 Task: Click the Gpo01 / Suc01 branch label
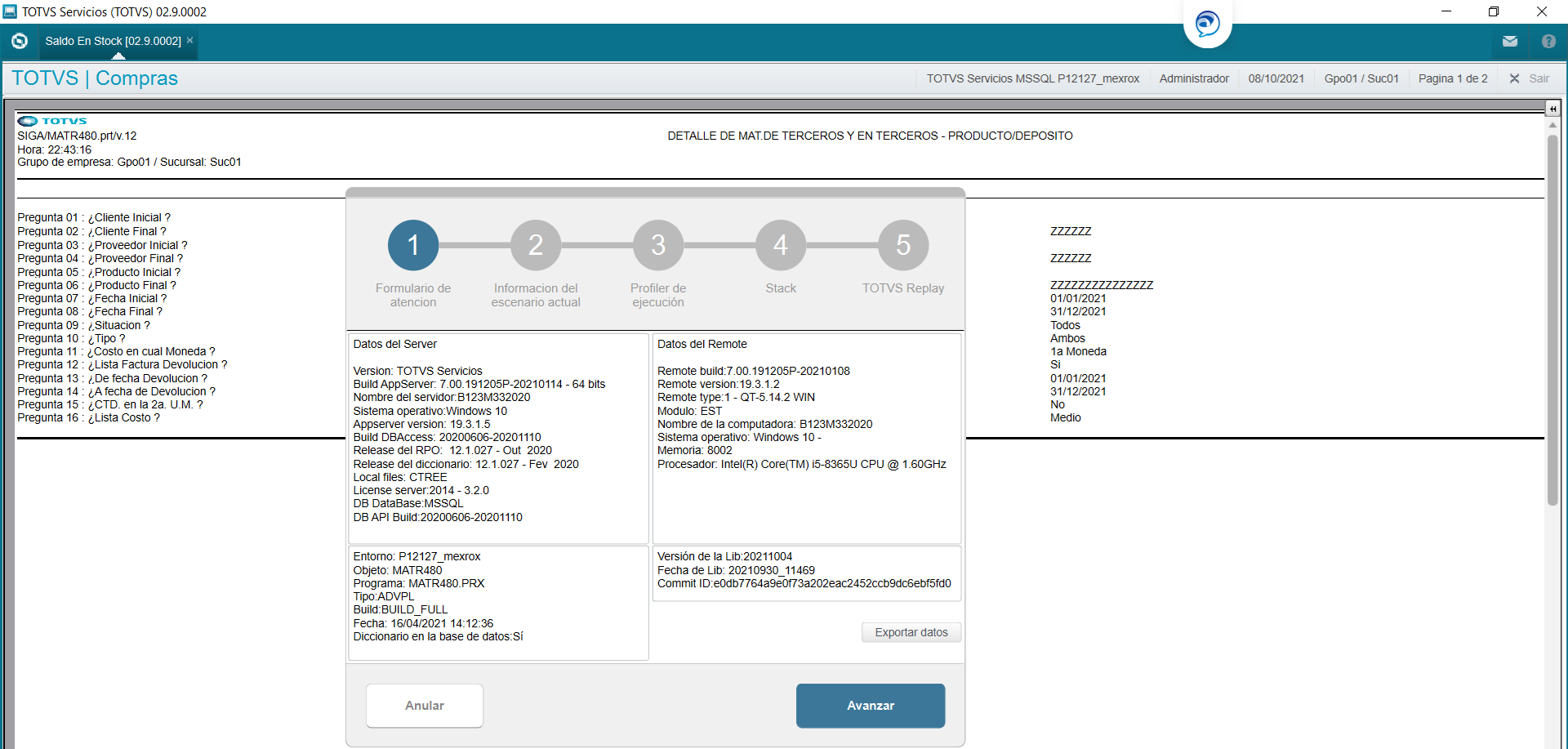click(1361, 78)
